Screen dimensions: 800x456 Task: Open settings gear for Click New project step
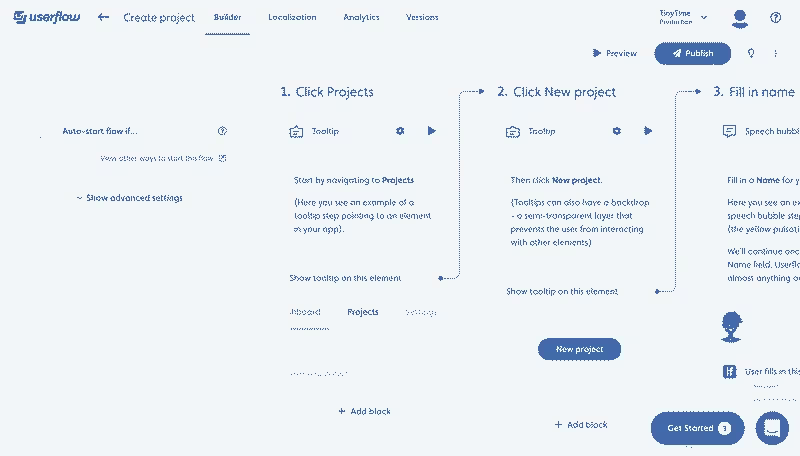click(x=617, y=131)
